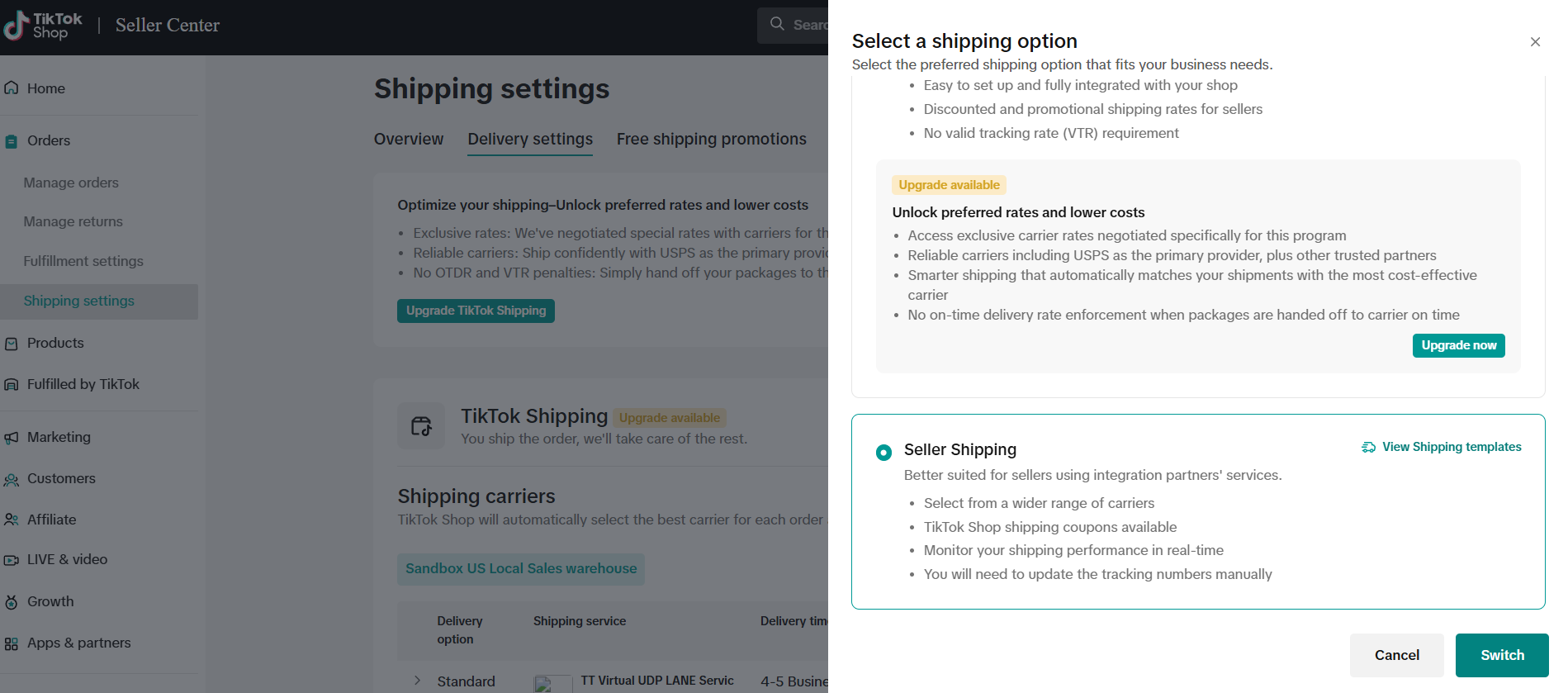
Task: Click Upgrade TikTok Shipping button
Action: coord(476,311)
